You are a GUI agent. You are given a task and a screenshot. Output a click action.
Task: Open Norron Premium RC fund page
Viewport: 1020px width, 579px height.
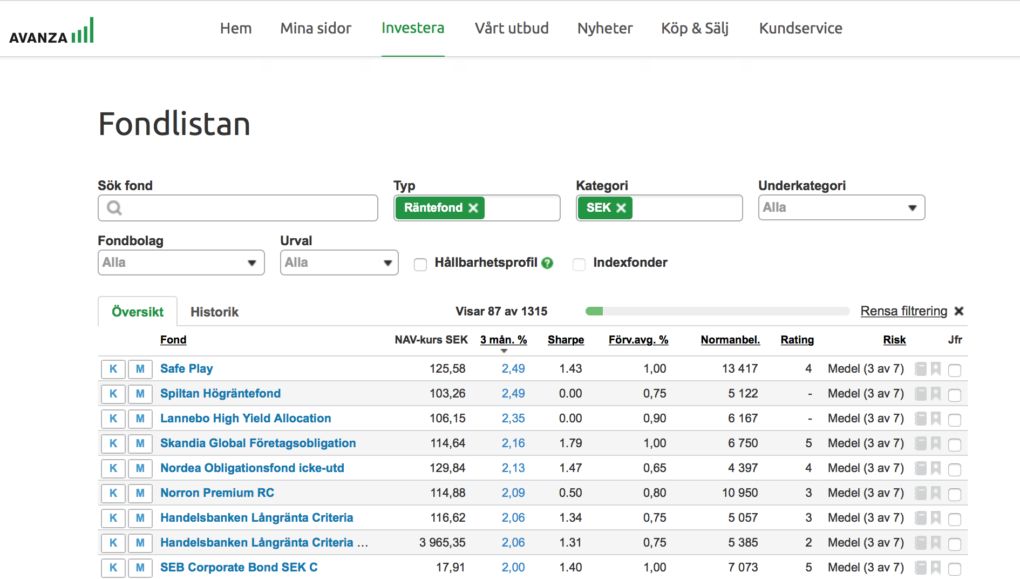coord(217,492)
